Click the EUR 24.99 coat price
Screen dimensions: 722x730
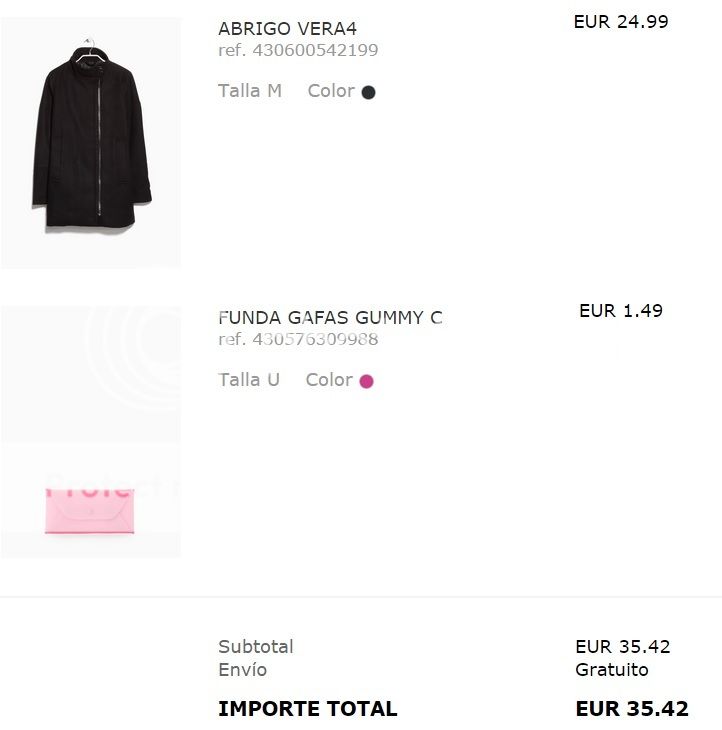[x=621, y=21]
